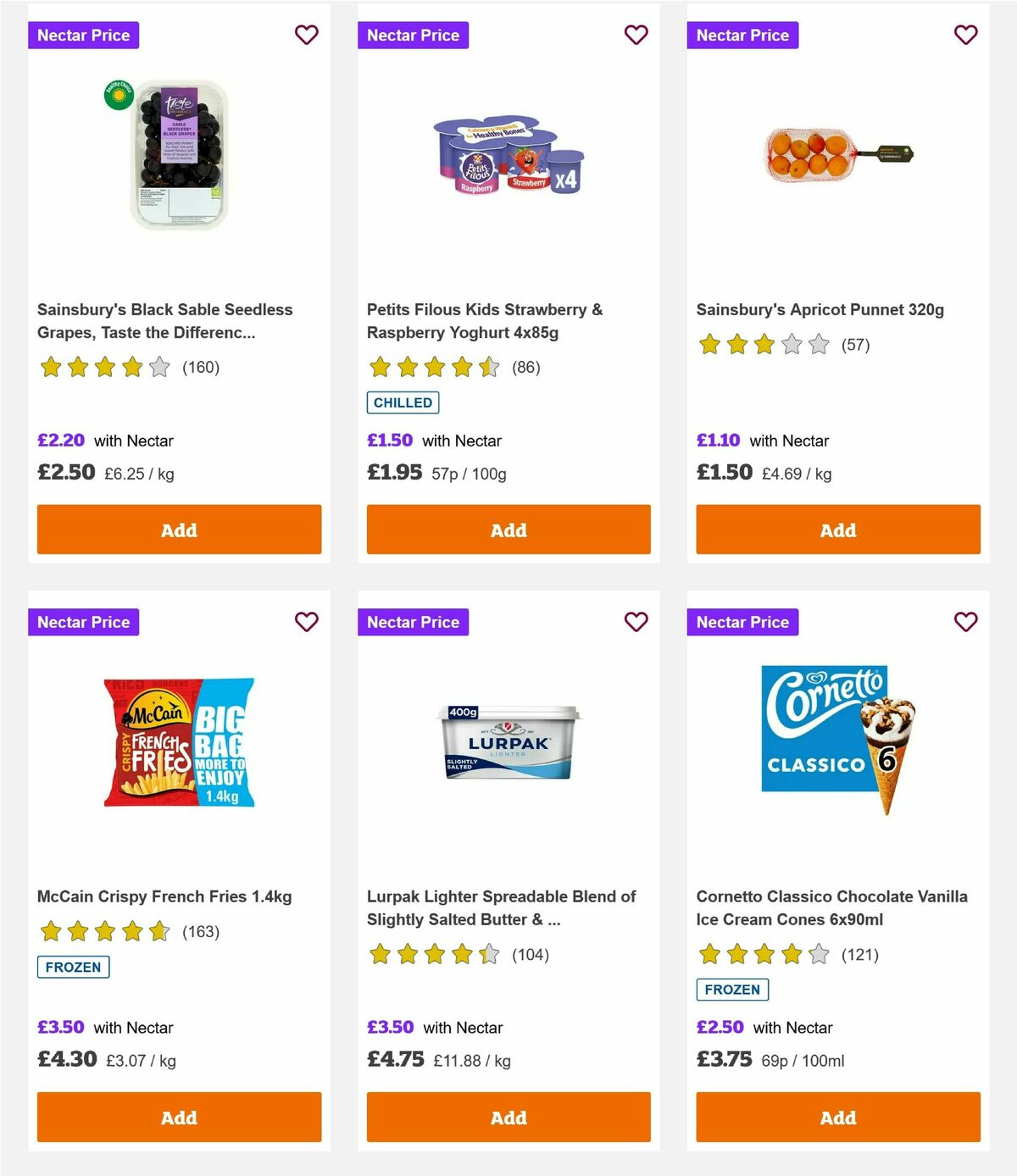Click the FROZEN tag on Cornetto ice cream

pos(732,989)
